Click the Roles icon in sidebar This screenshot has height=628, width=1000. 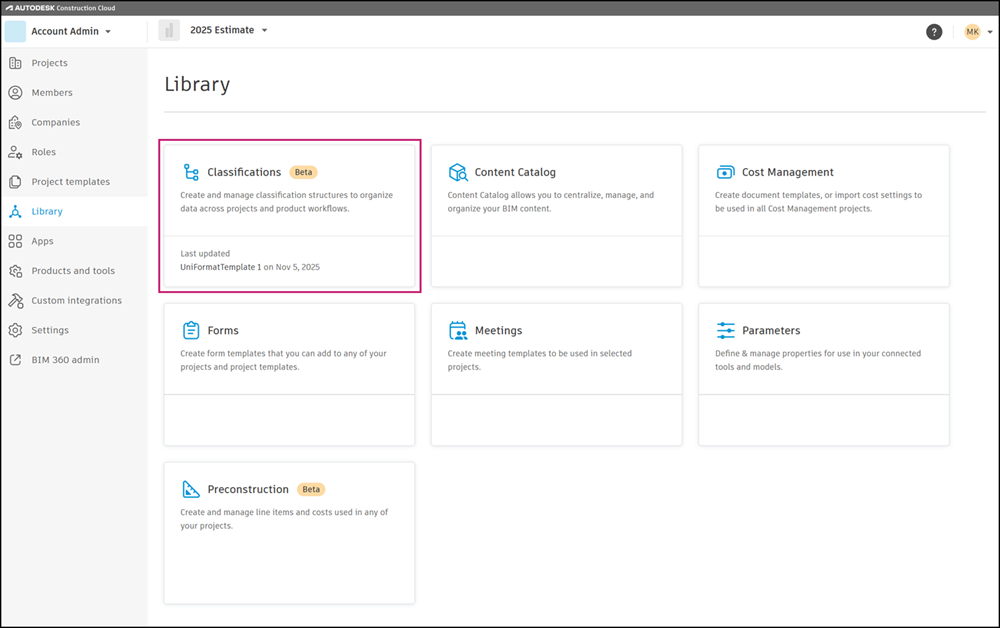[x=15, y=152]
